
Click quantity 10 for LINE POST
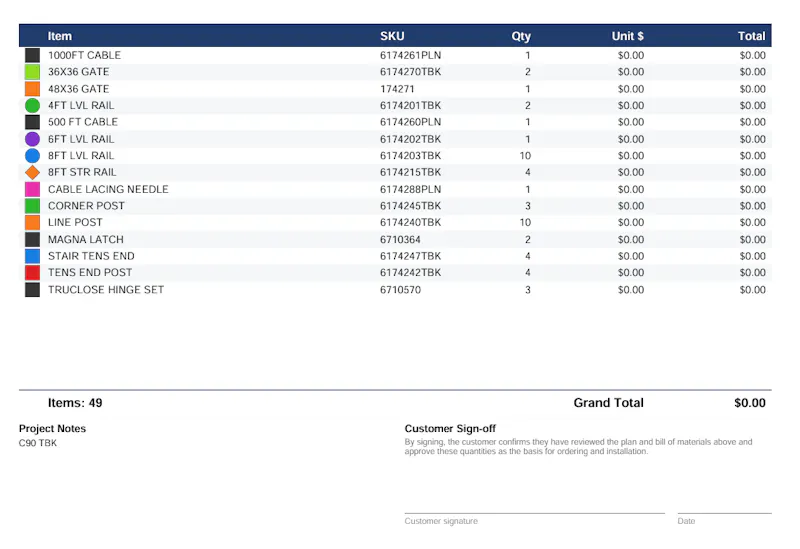pyautogui.click(x=525, y=222)
